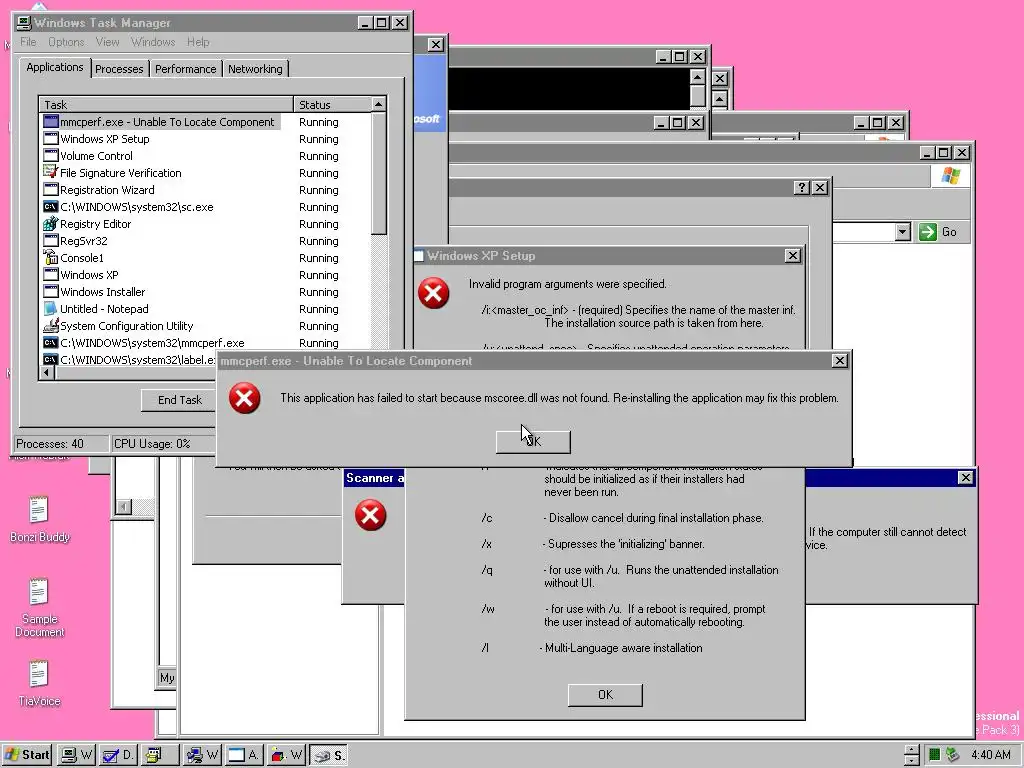Click the Status column header
This screenshot has width=1024, height=768.
coord(332,104)
